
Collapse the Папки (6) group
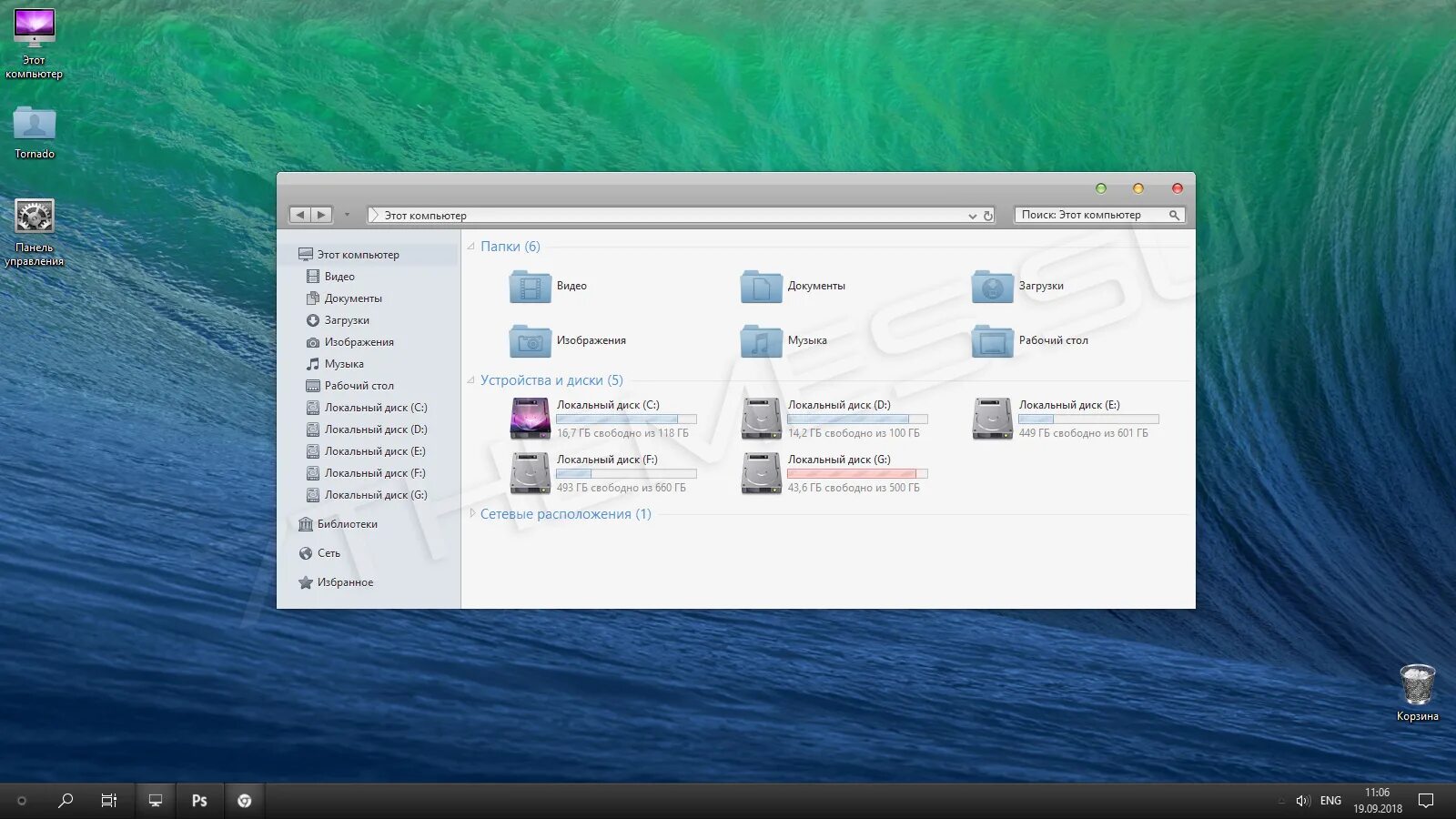tap(470, 247)
